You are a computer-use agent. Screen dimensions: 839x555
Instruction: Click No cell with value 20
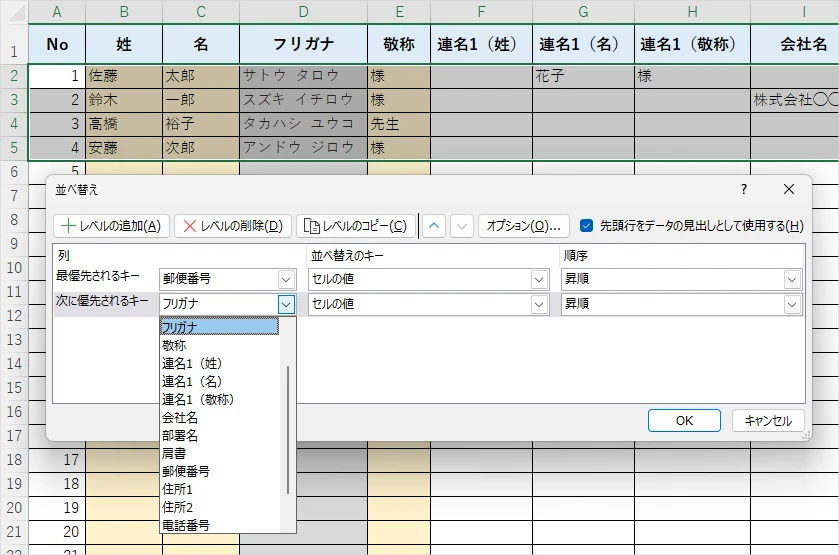[57, 531]
